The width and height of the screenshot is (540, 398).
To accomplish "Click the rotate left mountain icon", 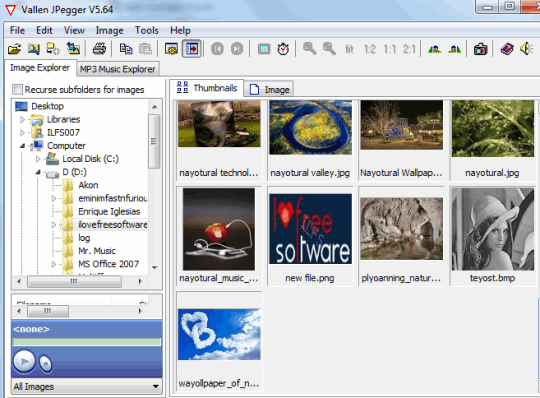I will (435, 49).
